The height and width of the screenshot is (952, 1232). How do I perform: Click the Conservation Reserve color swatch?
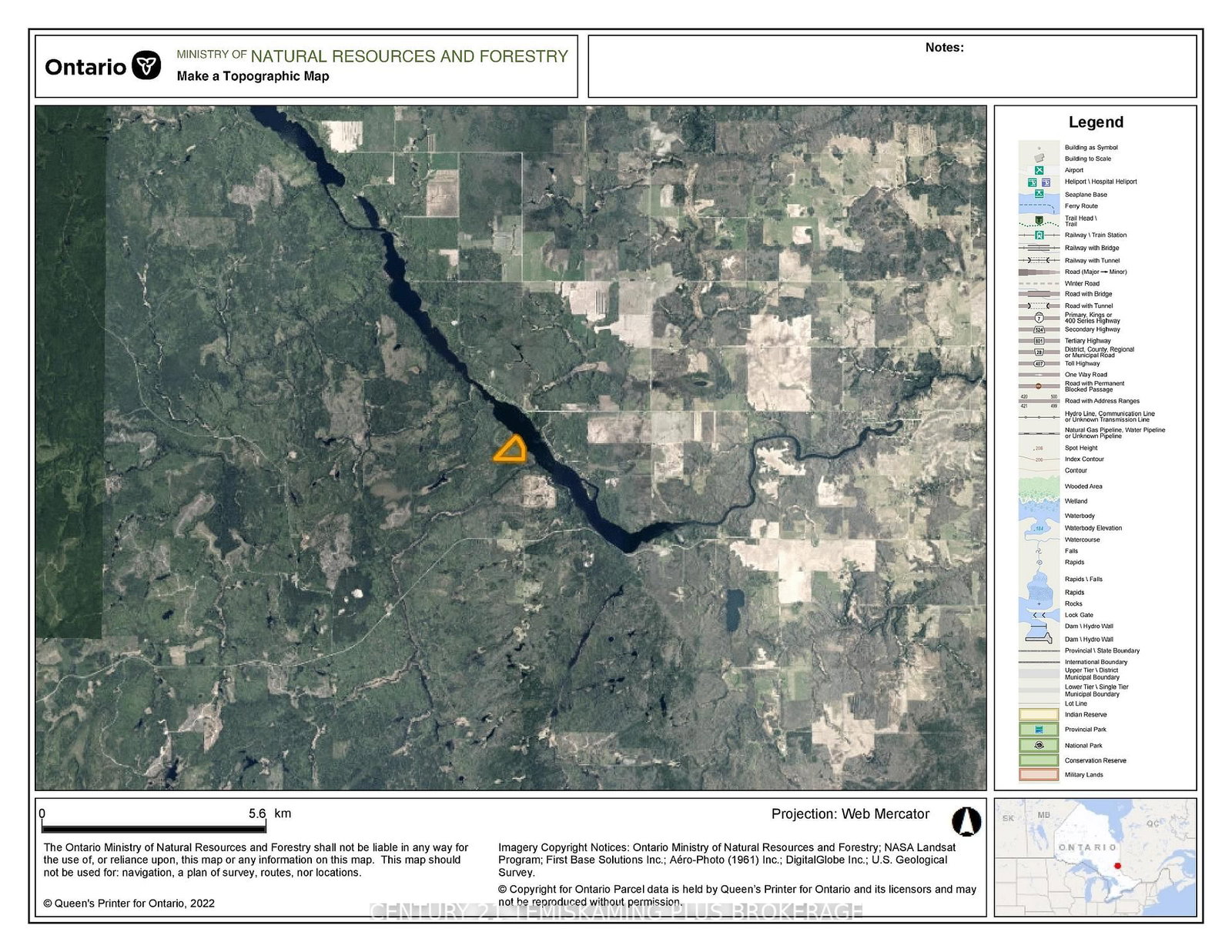coord(1039,760)
